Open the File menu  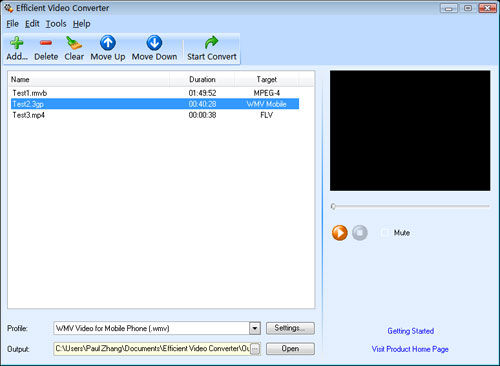[x=13, y=24]
